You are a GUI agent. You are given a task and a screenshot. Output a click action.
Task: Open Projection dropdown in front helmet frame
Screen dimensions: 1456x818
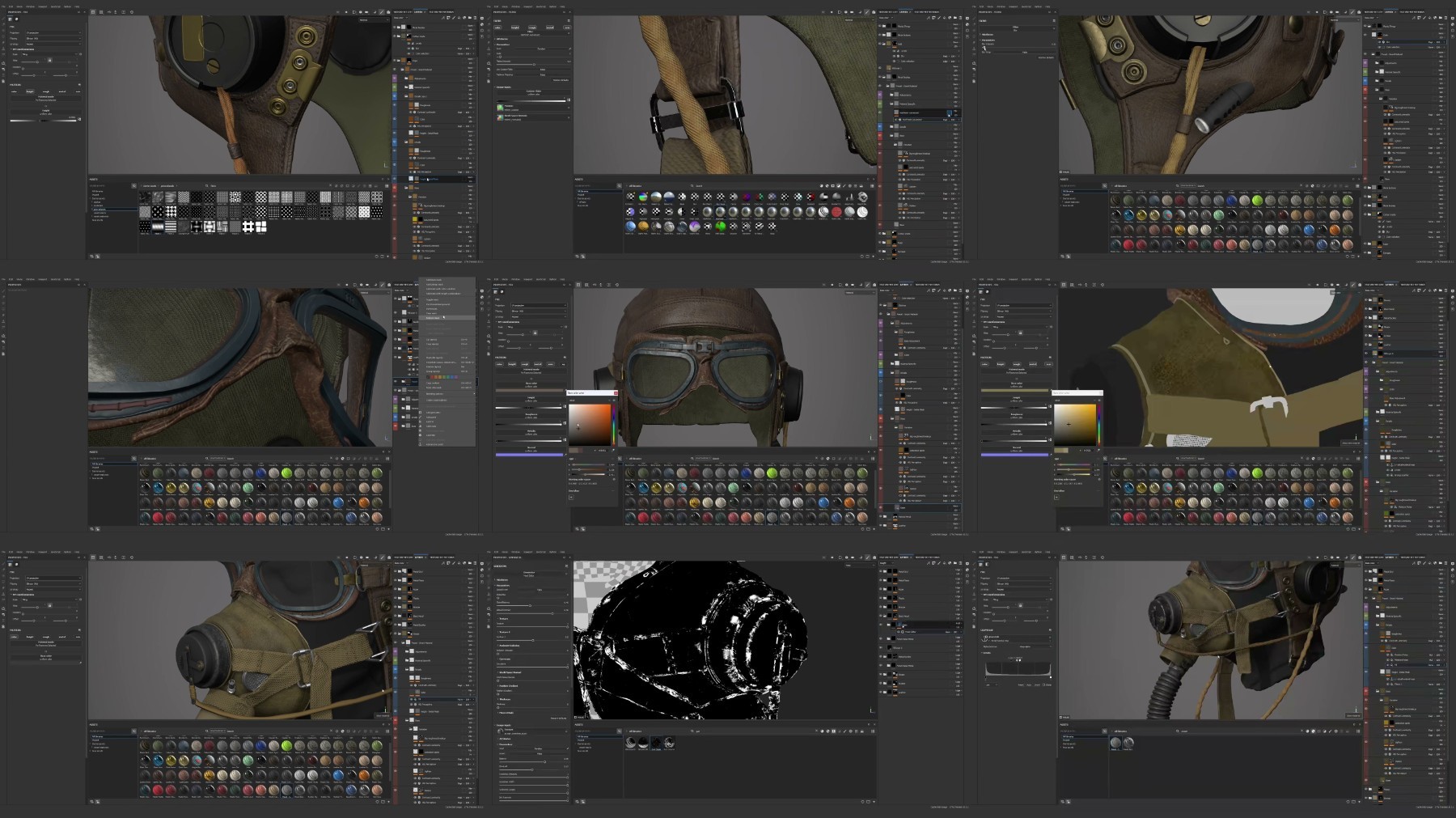538,306
